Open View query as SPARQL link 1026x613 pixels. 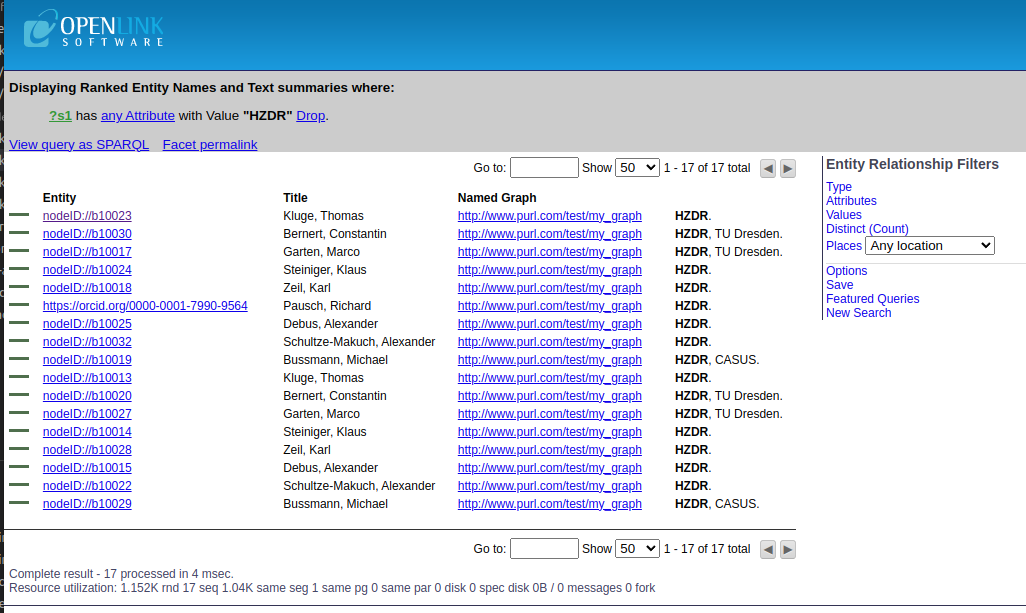(79, 145)
